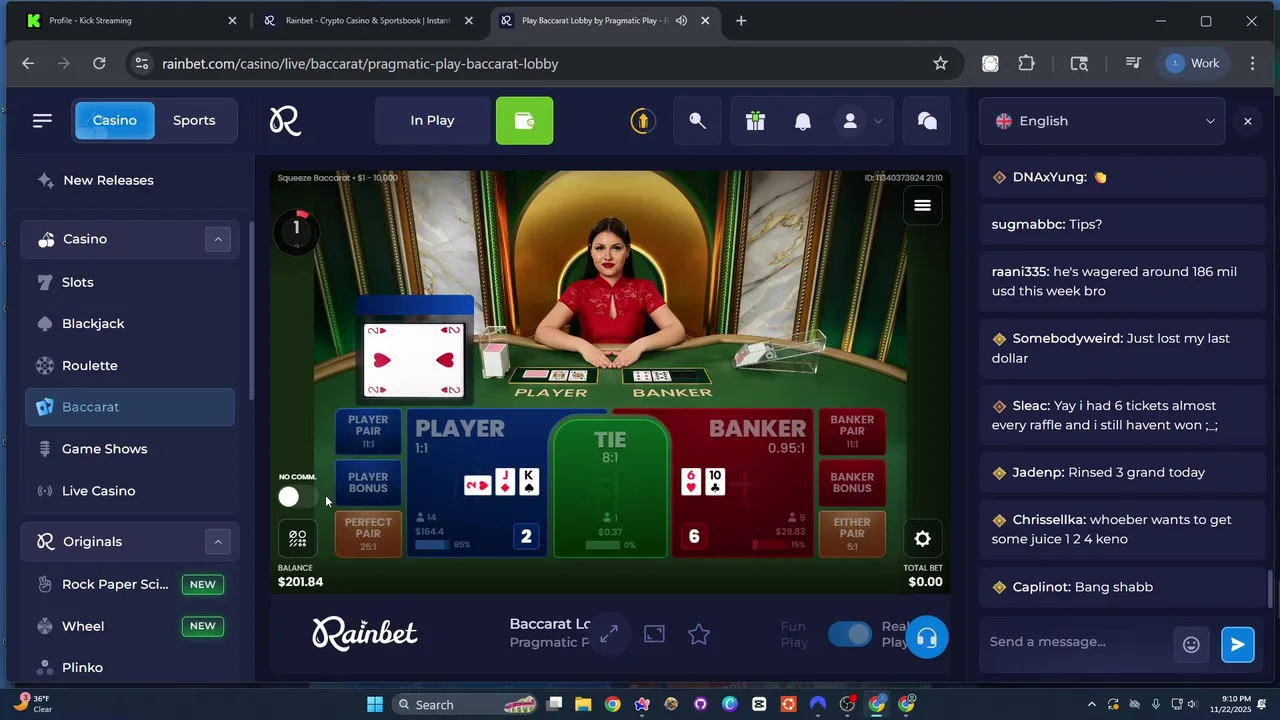
Task: Open the hamburger sidebar menu
Action: (x=42, y=120)
